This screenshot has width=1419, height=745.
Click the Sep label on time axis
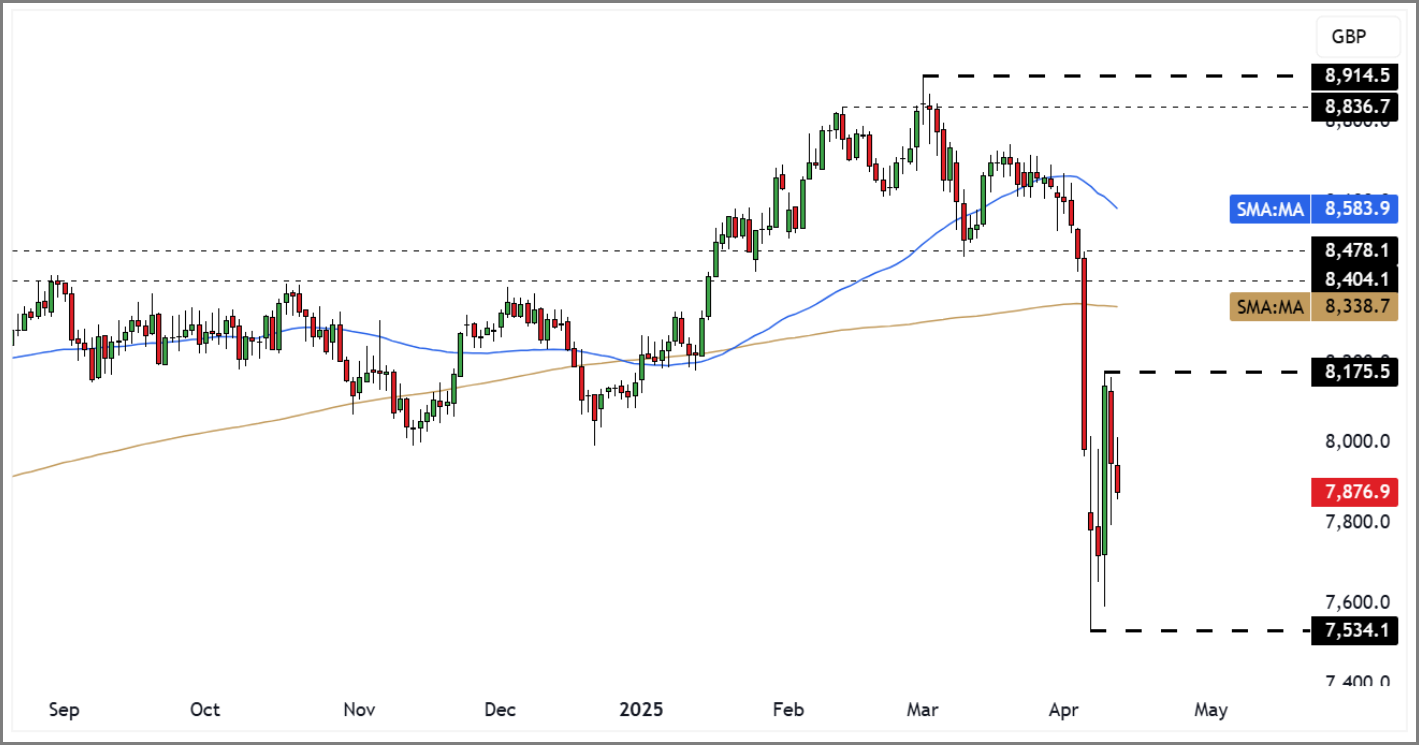64,710
